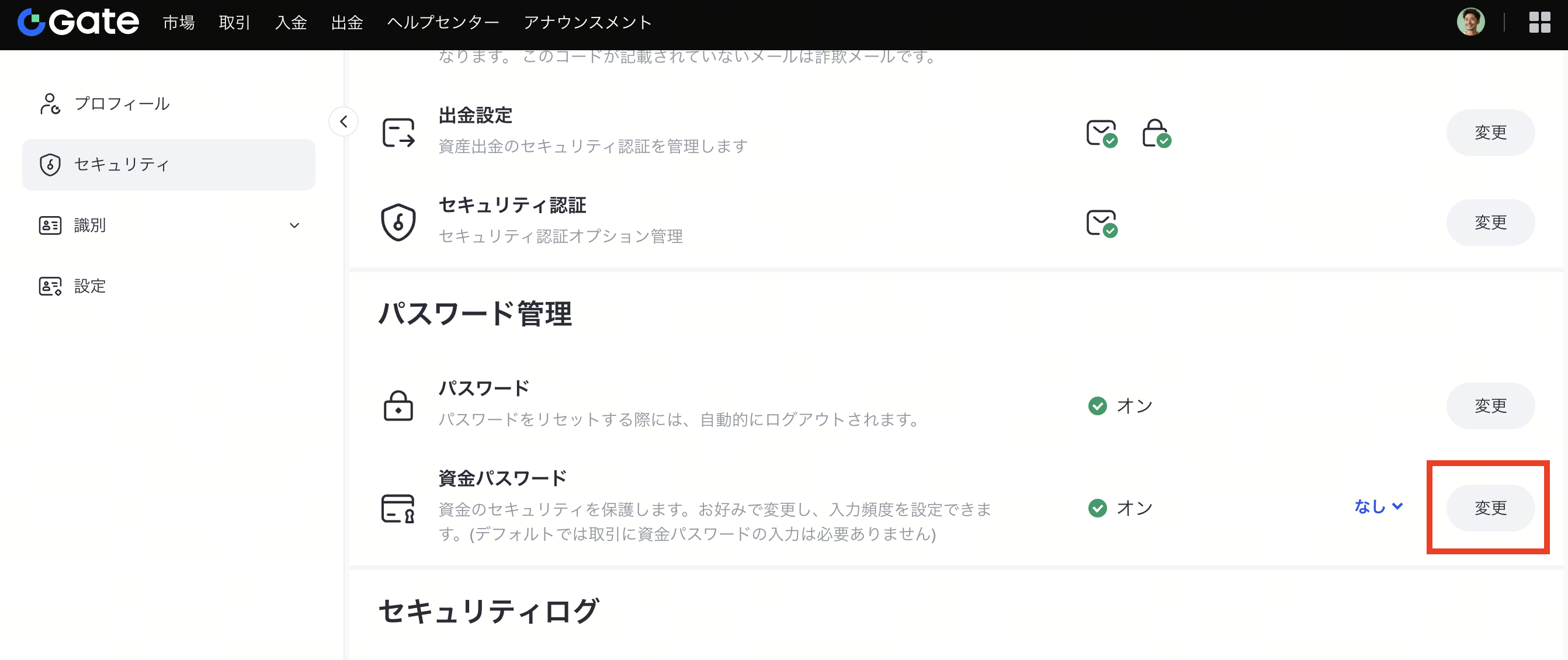1568x660 pixels.
Task: Click the Gate logo in header
Action: 78,22
